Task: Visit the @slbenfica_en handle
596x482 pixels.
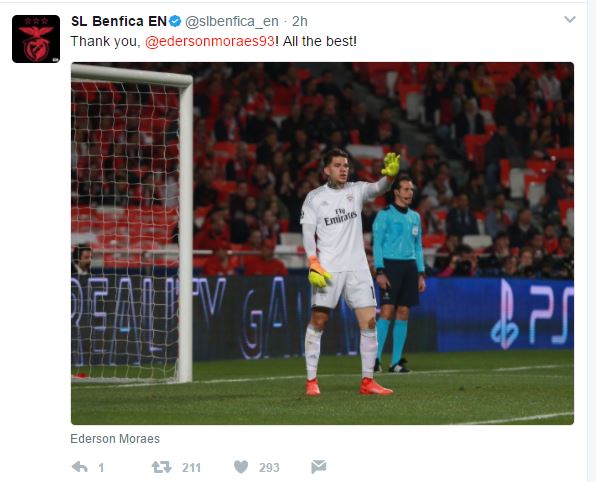Action: click(232, 22)
